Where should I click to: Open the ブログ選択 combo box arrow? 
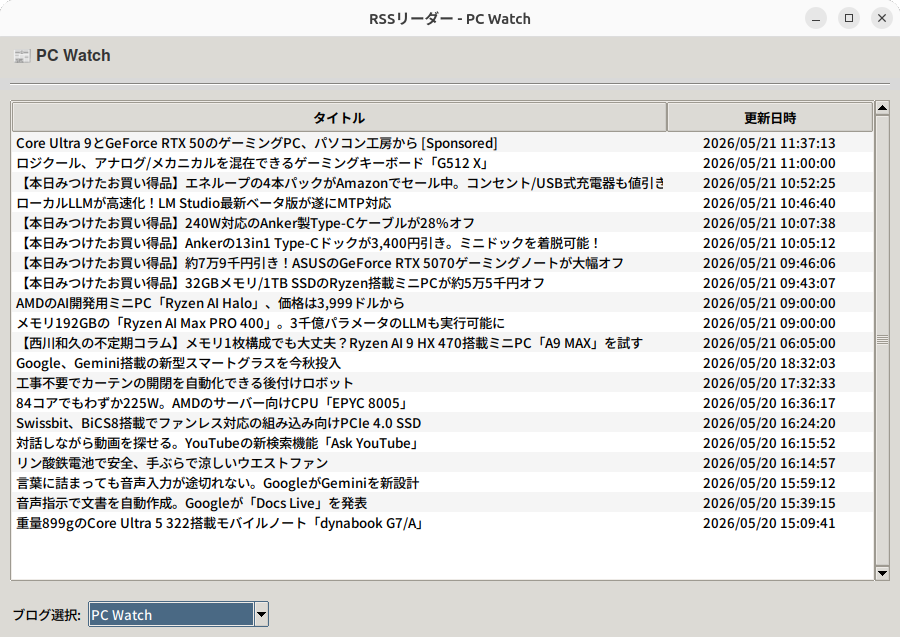pos(261,615)
